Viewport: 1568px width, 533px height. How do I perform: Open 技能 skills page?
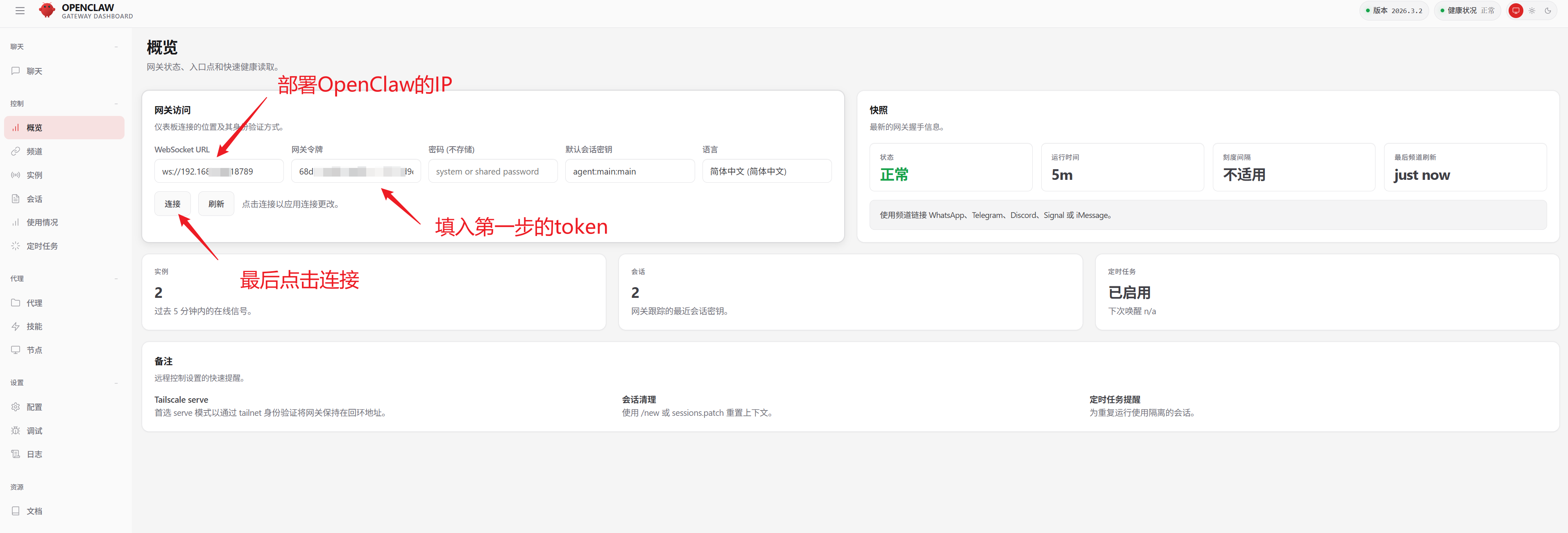(34, 327)
